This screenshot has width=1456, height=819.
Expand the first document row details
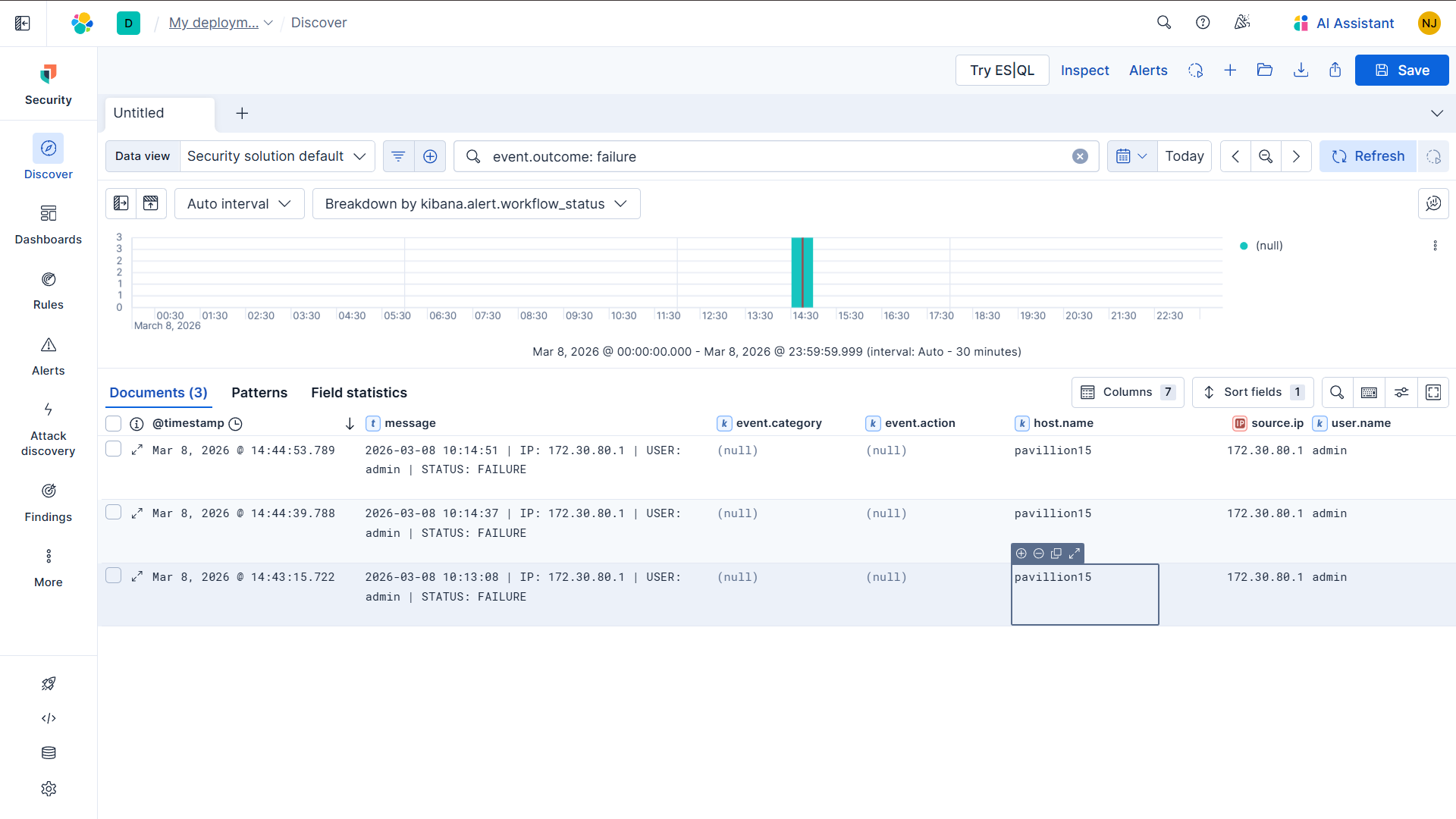click(137, 450)
